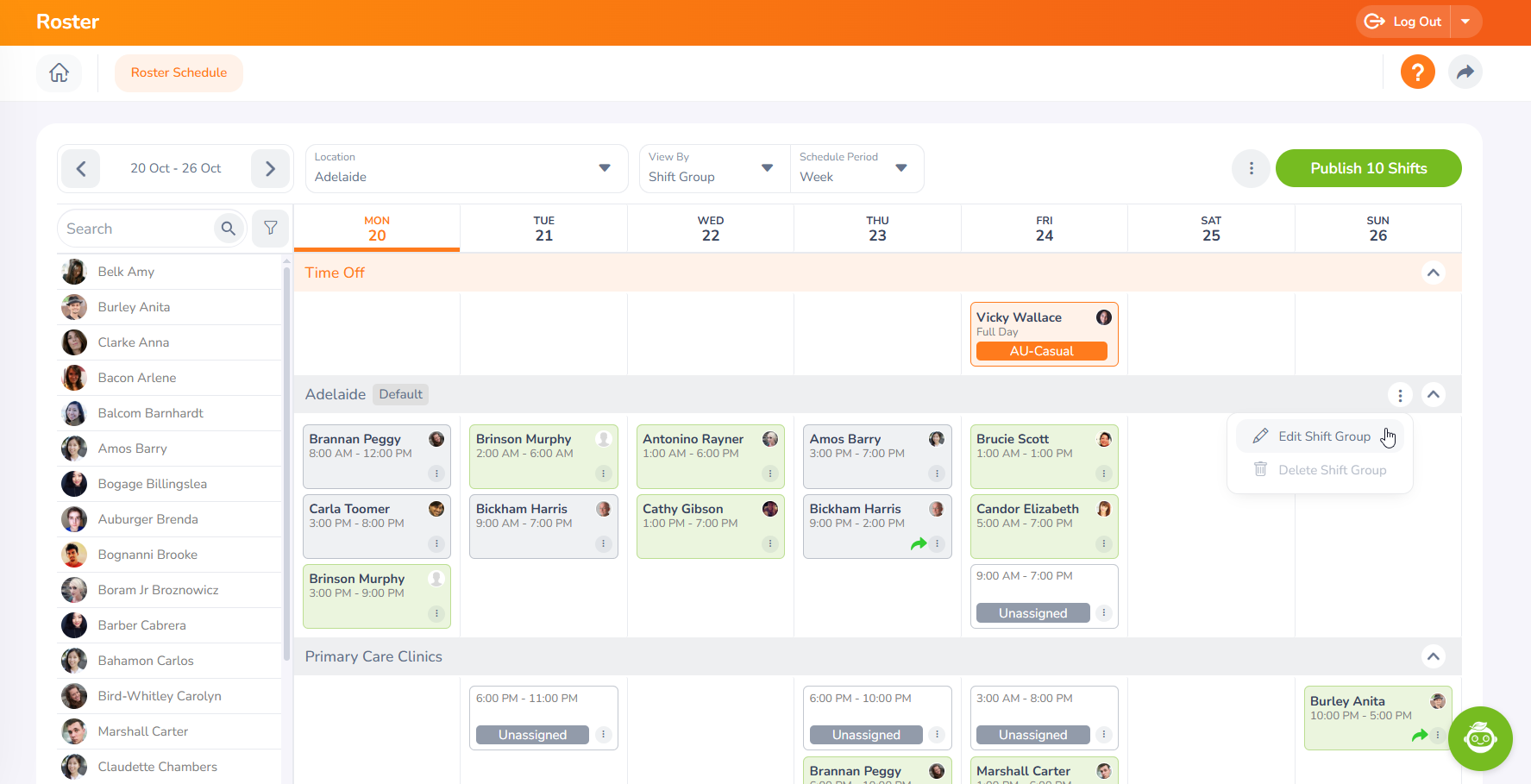Open Brannan Peggy Monday shift options
Image resolution: width=1531 pixels, height=784 pixels.
click(436, 474)
